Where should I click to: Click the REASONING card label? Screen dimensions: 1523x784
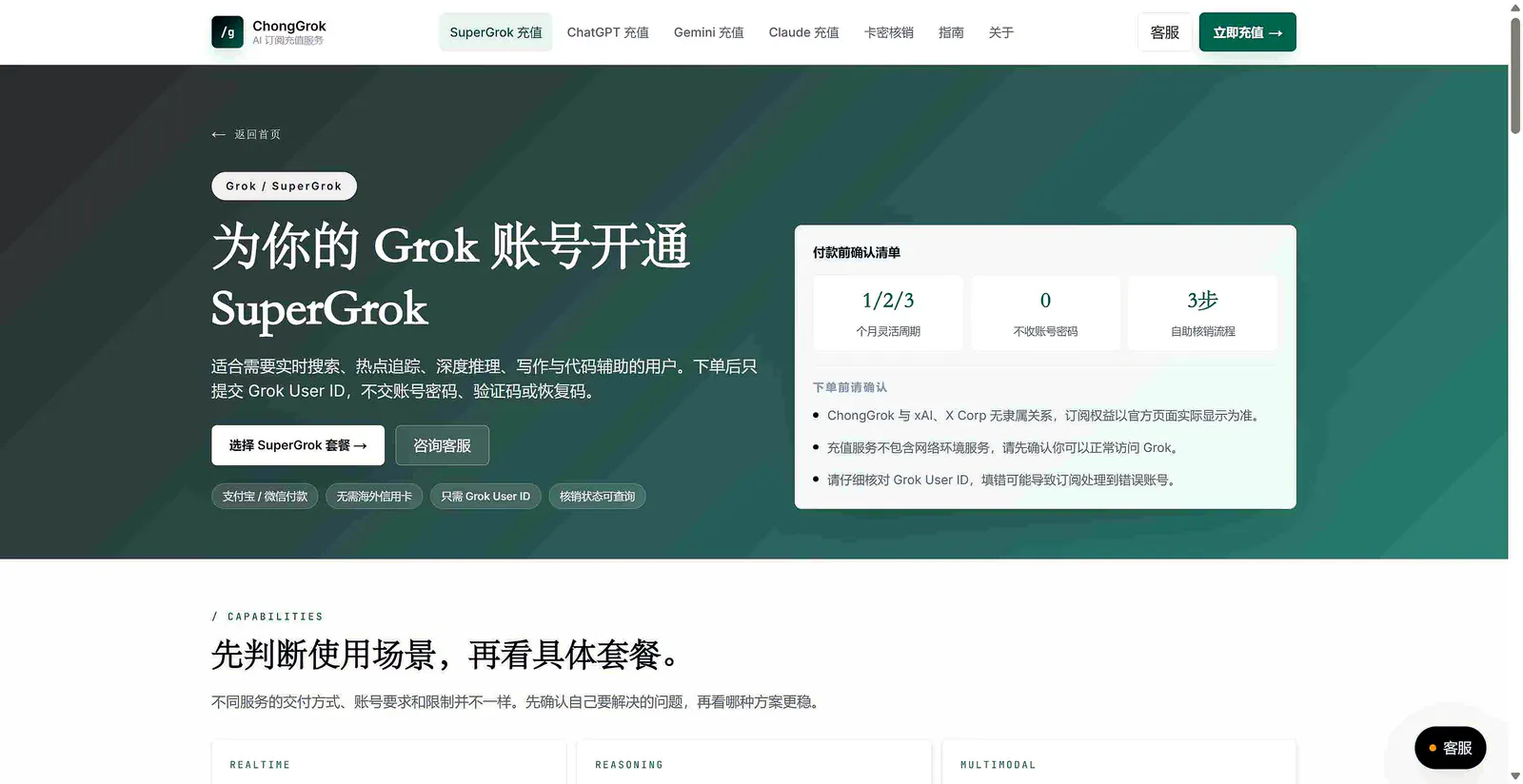pyautogui.click(x=629, y=765)
